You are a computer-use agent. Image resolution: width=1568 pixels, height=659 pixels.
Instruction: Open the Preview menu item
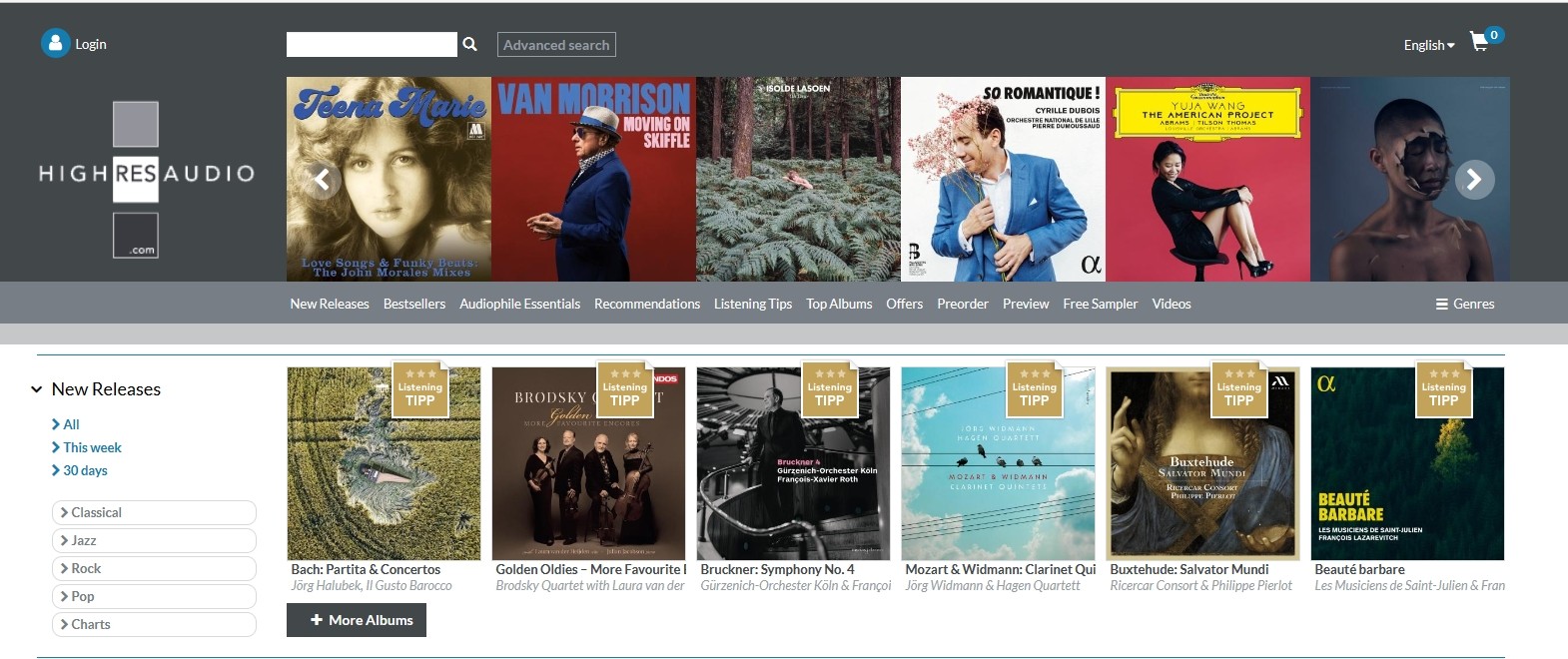[x=1026, y=304]
